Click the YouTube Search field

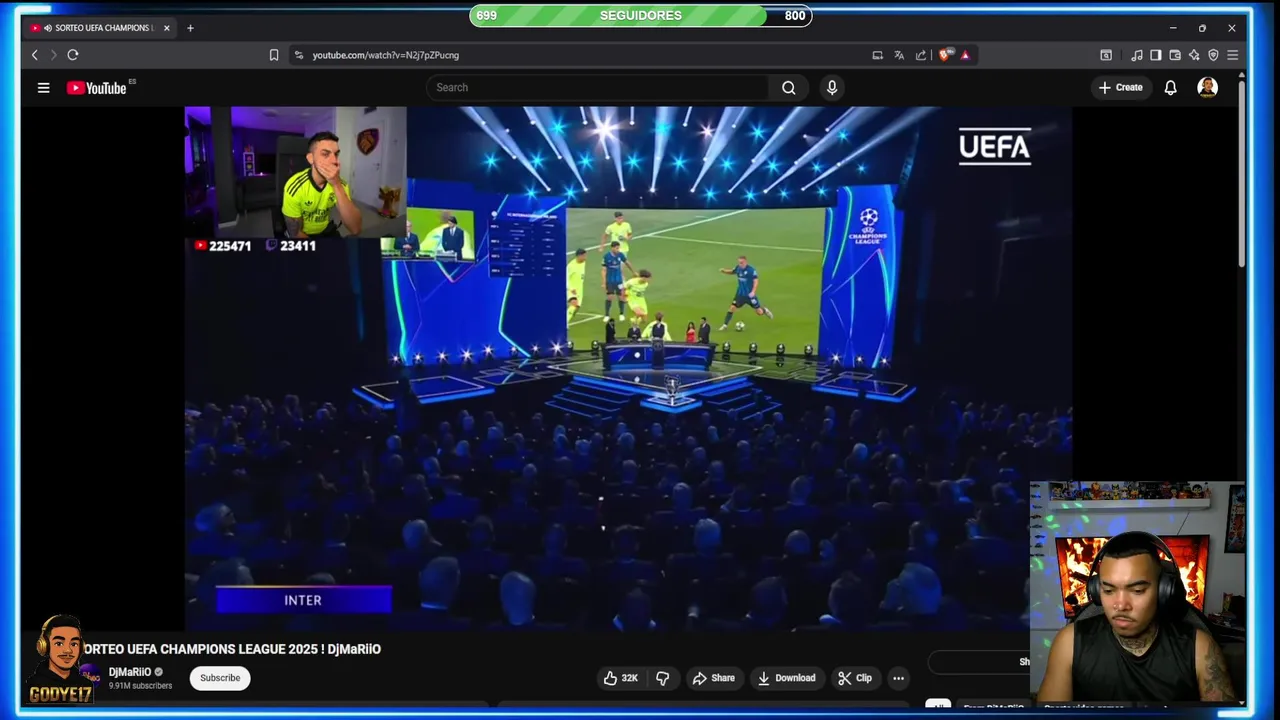(598, 88)
